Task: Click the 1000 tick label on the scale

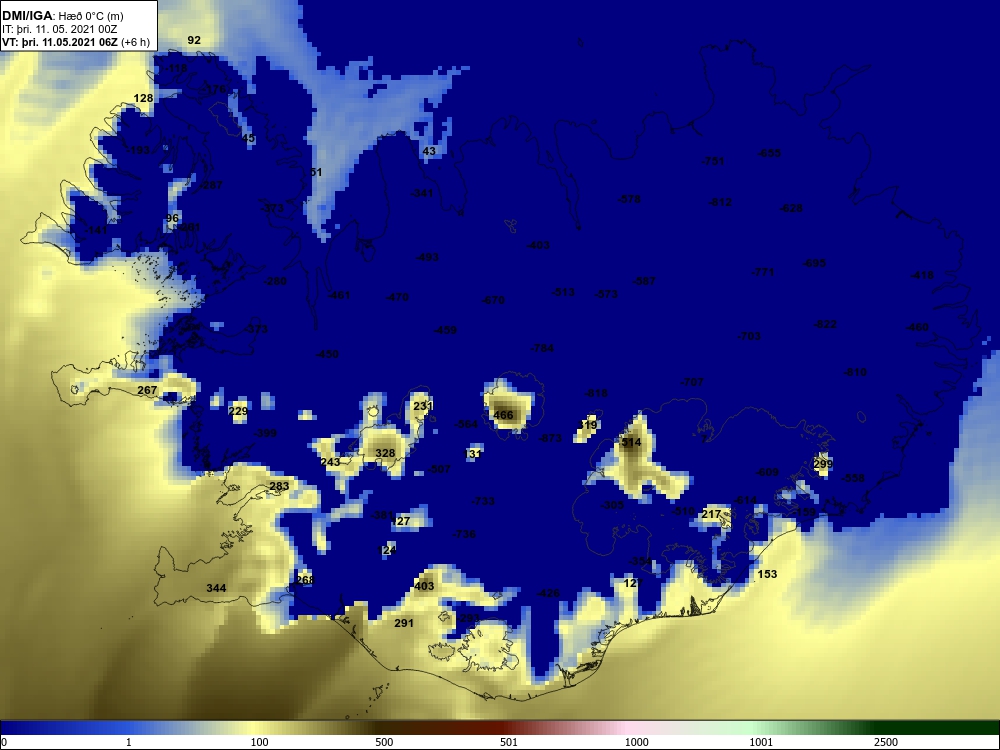Action: [x=636, y=742]
